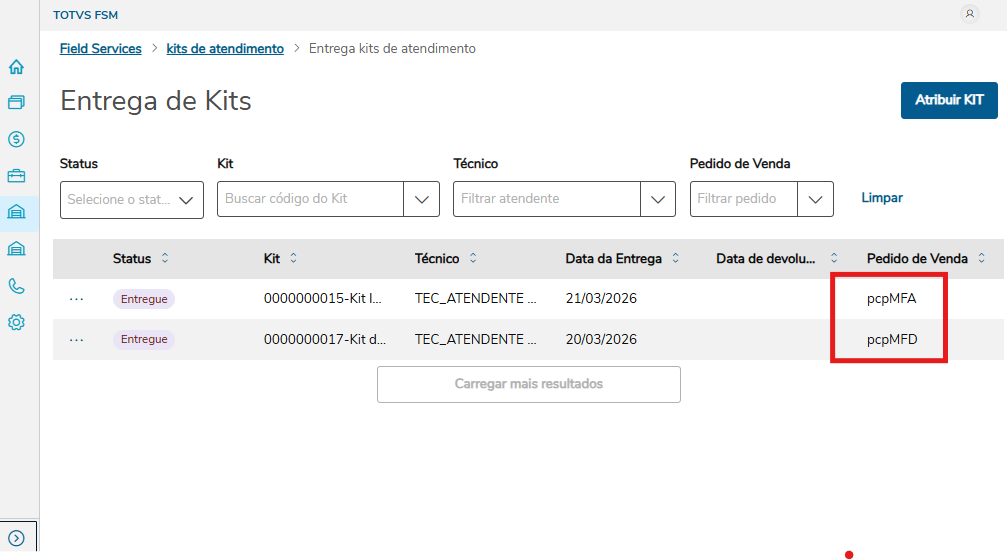Click the Limpar filters link

pyautogui.click(x=882, y=198)
